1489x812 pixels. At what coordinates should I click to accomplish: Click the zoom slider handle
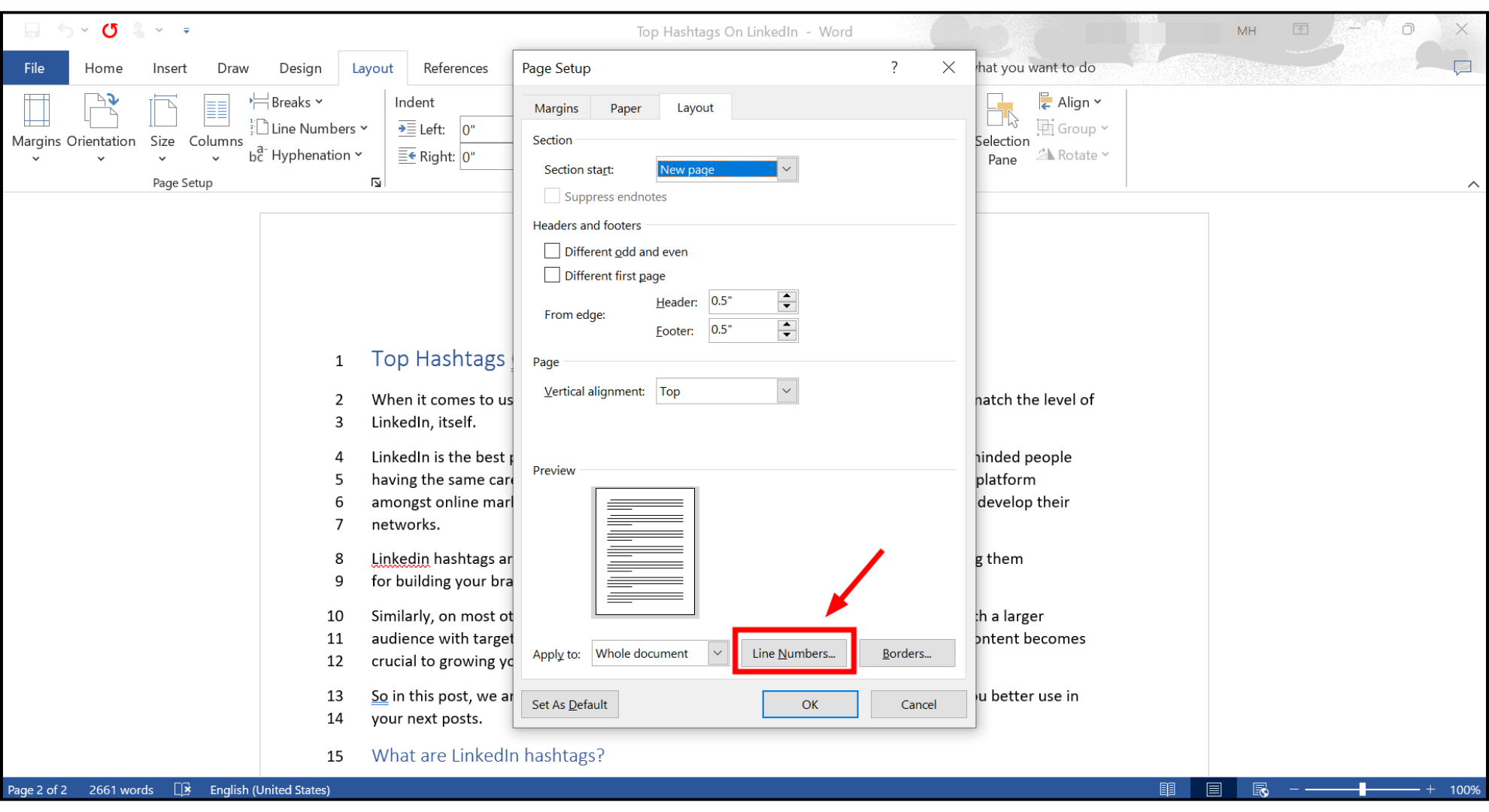point(1362,789)
